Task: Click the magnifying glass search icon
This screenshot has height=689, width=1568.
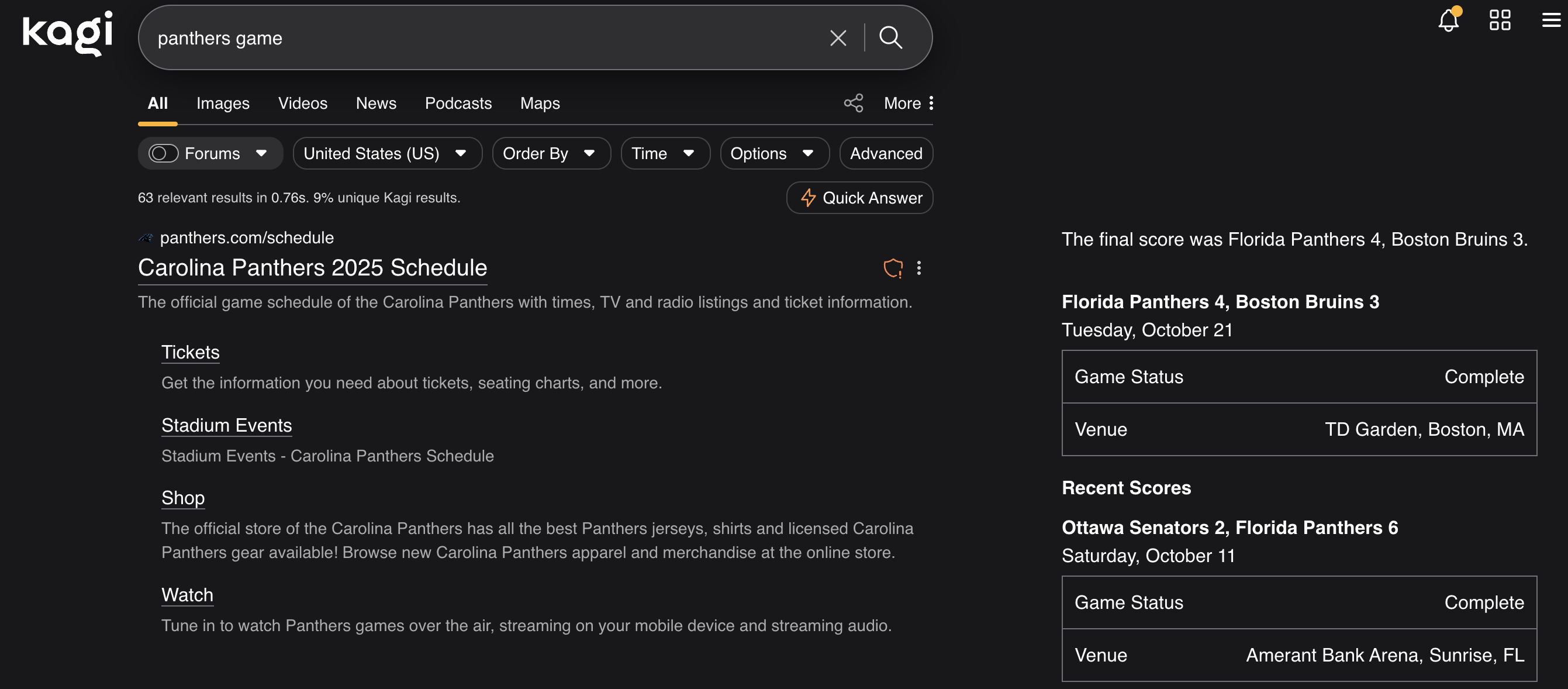Action: 890,39
